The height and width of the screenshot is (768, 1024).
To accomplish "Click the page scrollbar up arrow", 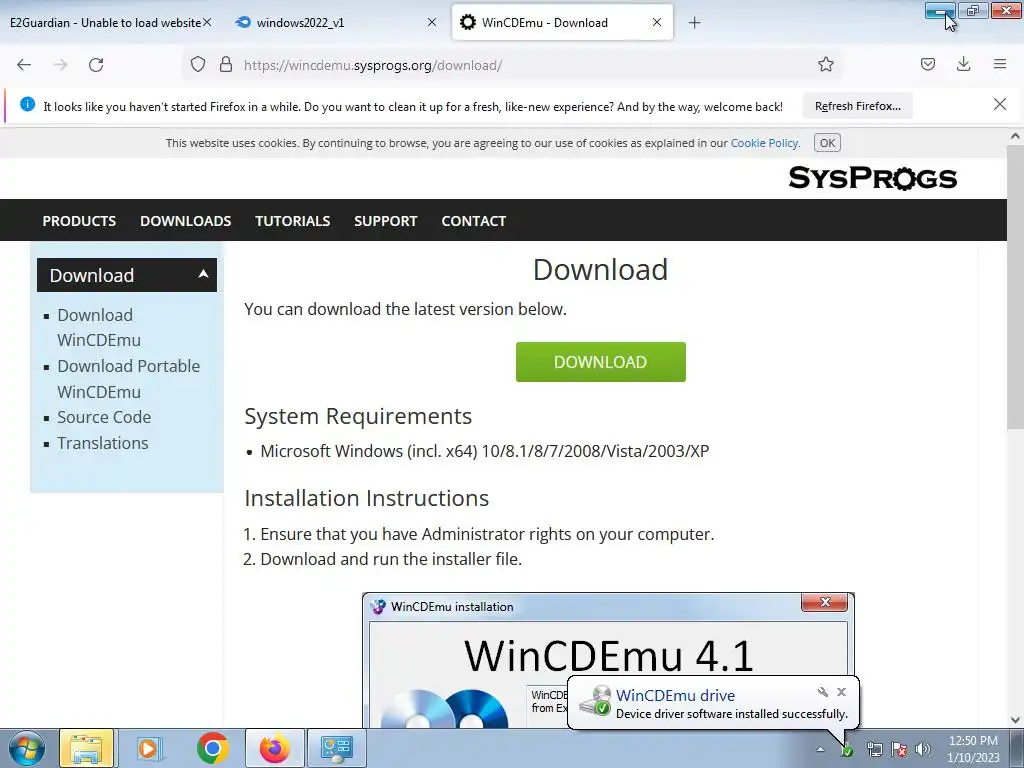I will point(1015,136).
